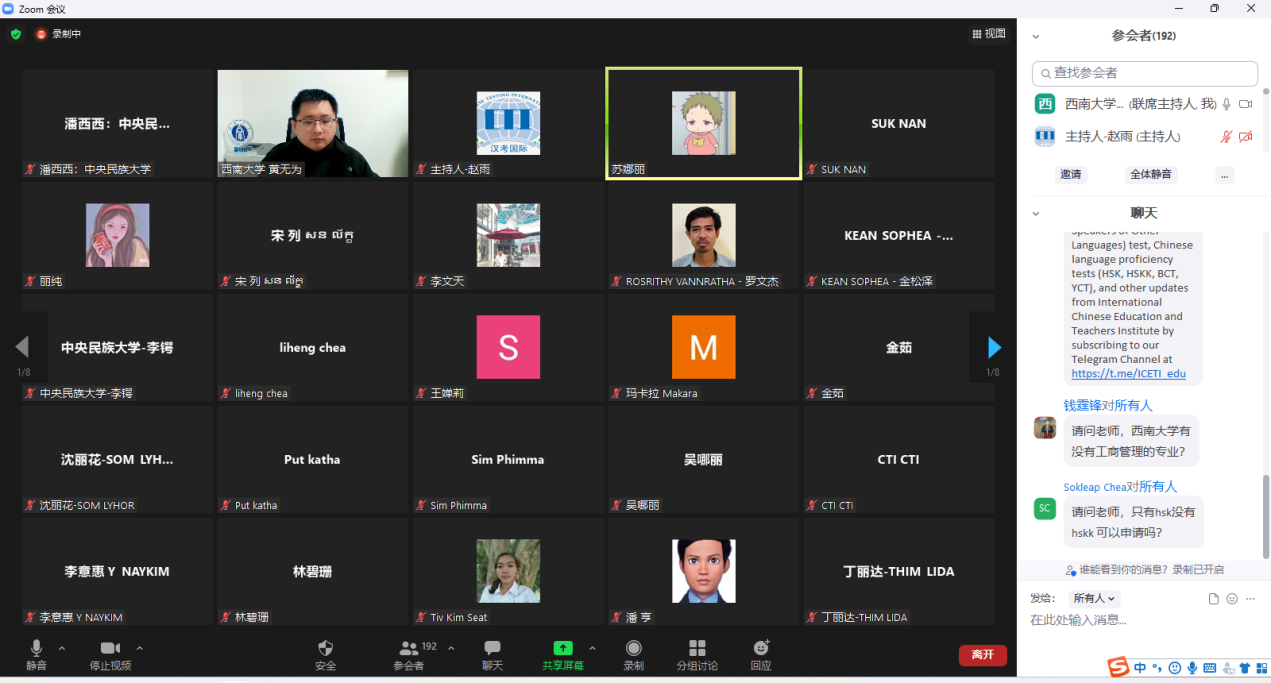
Task: Open the 安全 security shield menu
Action: pos(325,649)
